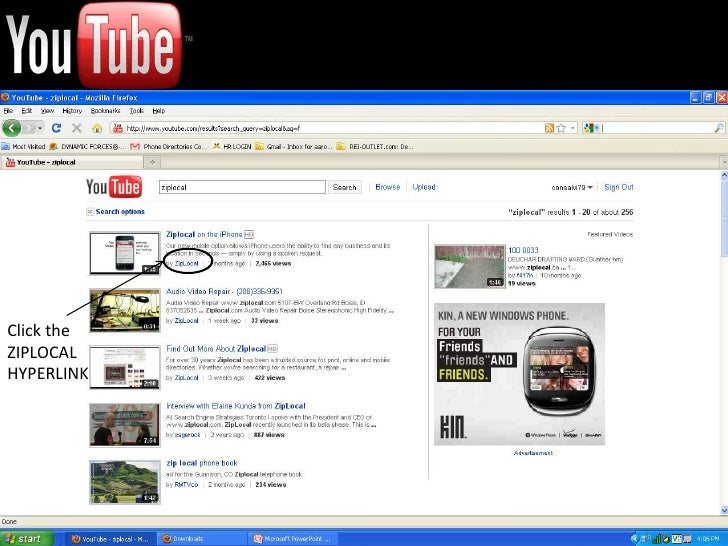The image size is (728, 546).
Task: Click the Audio Video Repair thumbnail
Action: pyautogui.click(x=125, y=311)
